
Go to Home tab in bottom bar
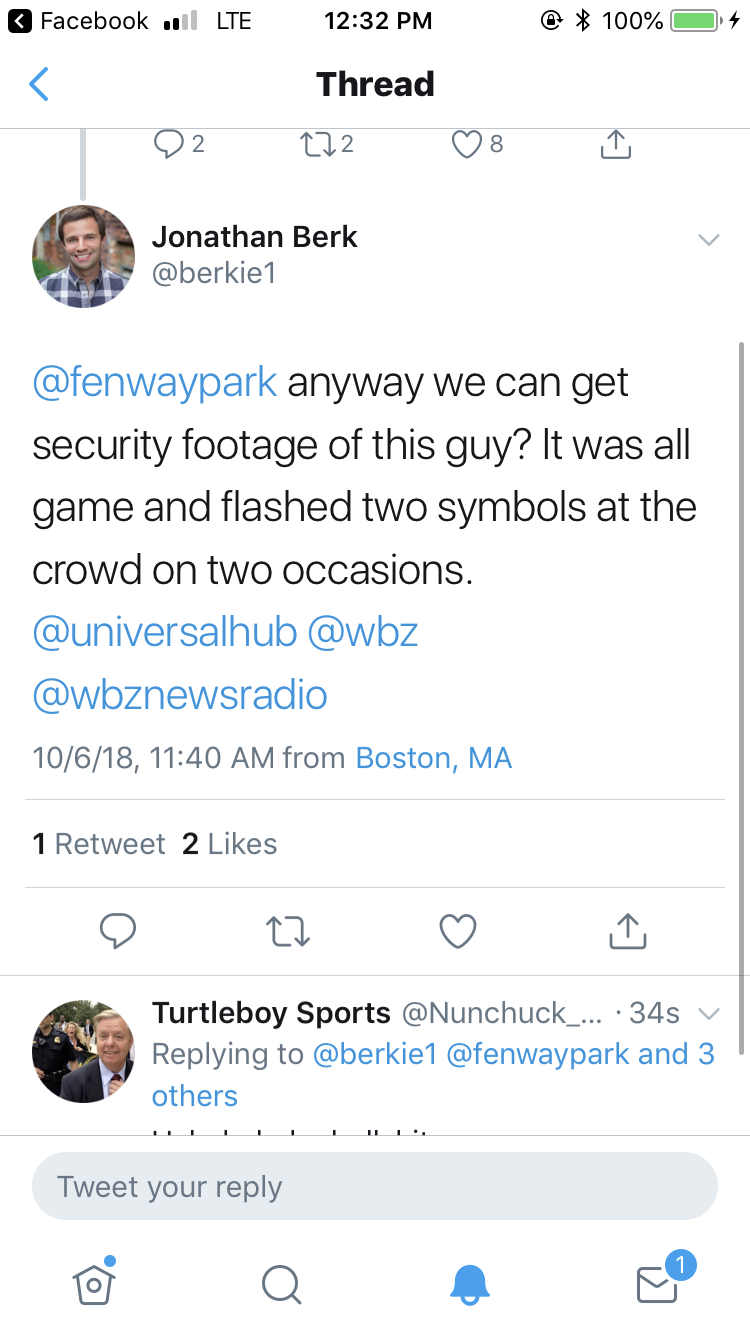94,1283
